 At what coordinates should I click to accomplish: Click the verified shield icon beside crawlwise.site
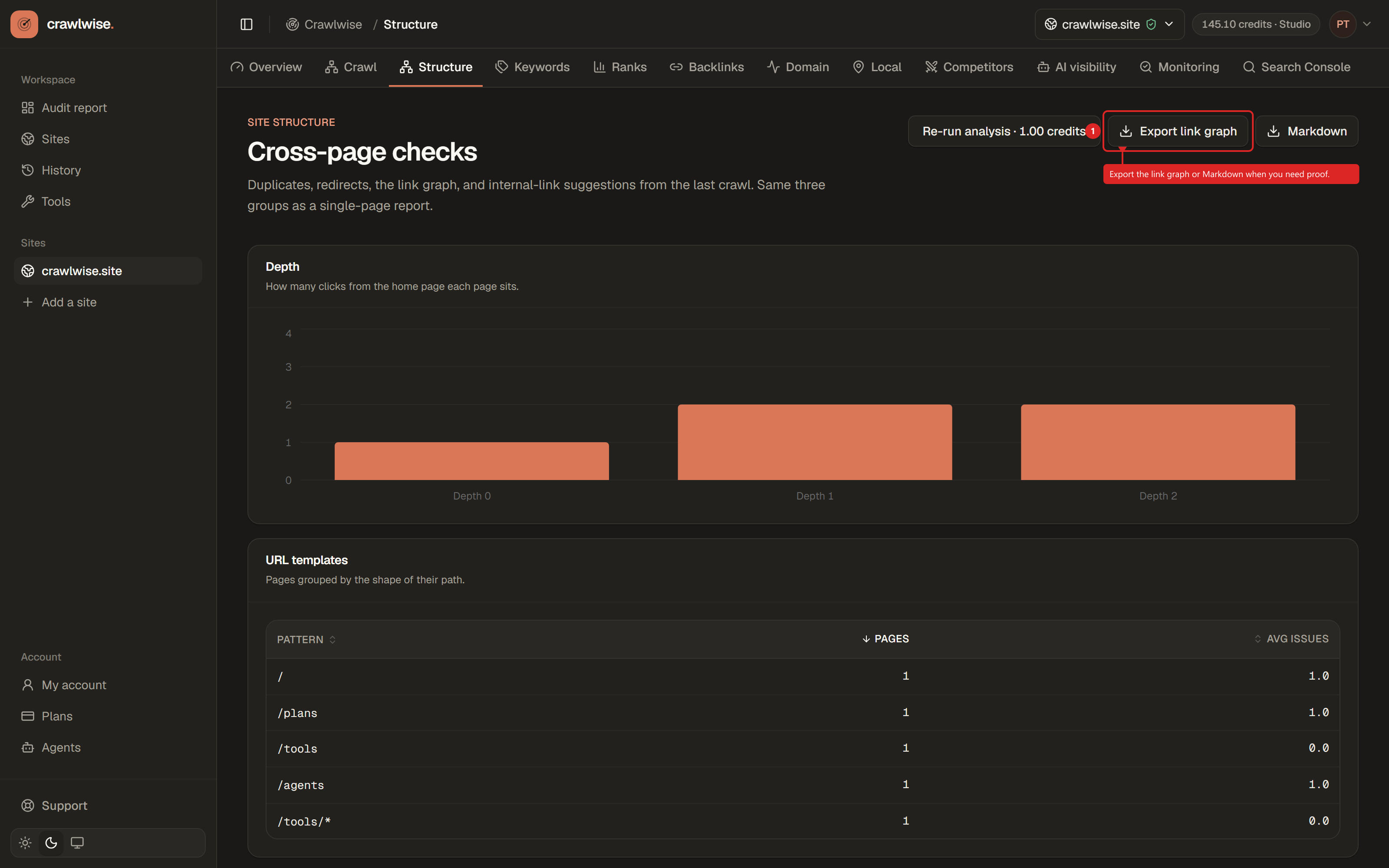click(1151, 24)
